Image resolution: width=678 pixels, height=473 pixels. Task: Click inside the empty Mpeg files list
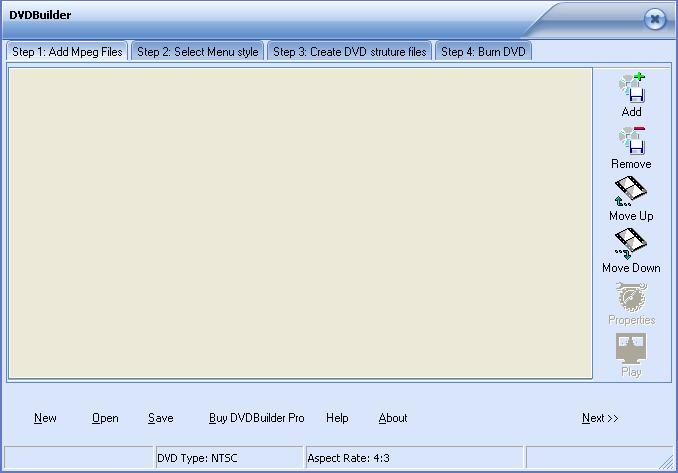coord(301,223)
